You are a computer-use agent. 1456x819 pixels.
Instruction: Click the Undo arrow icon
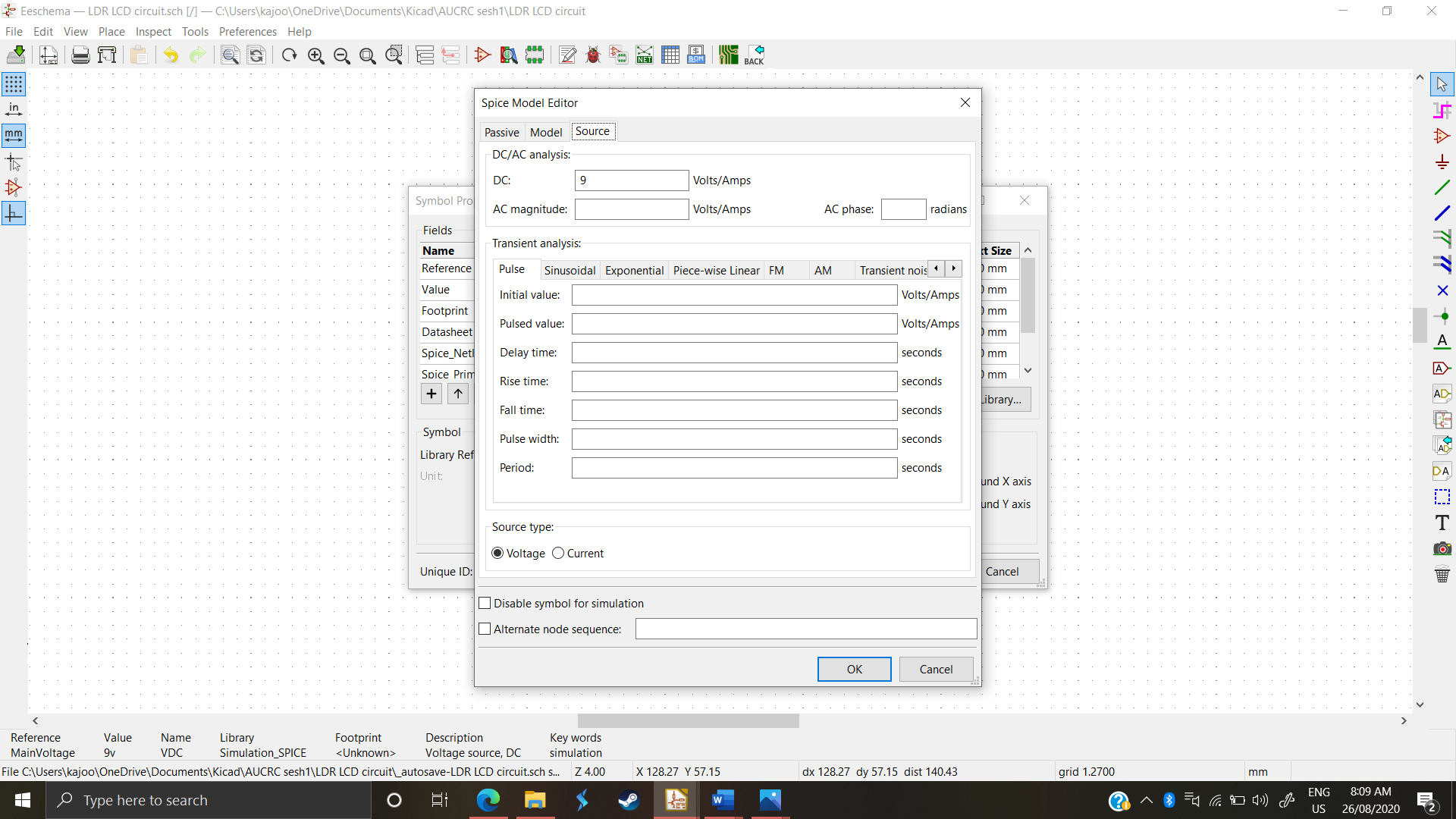(x=171, y=55)
